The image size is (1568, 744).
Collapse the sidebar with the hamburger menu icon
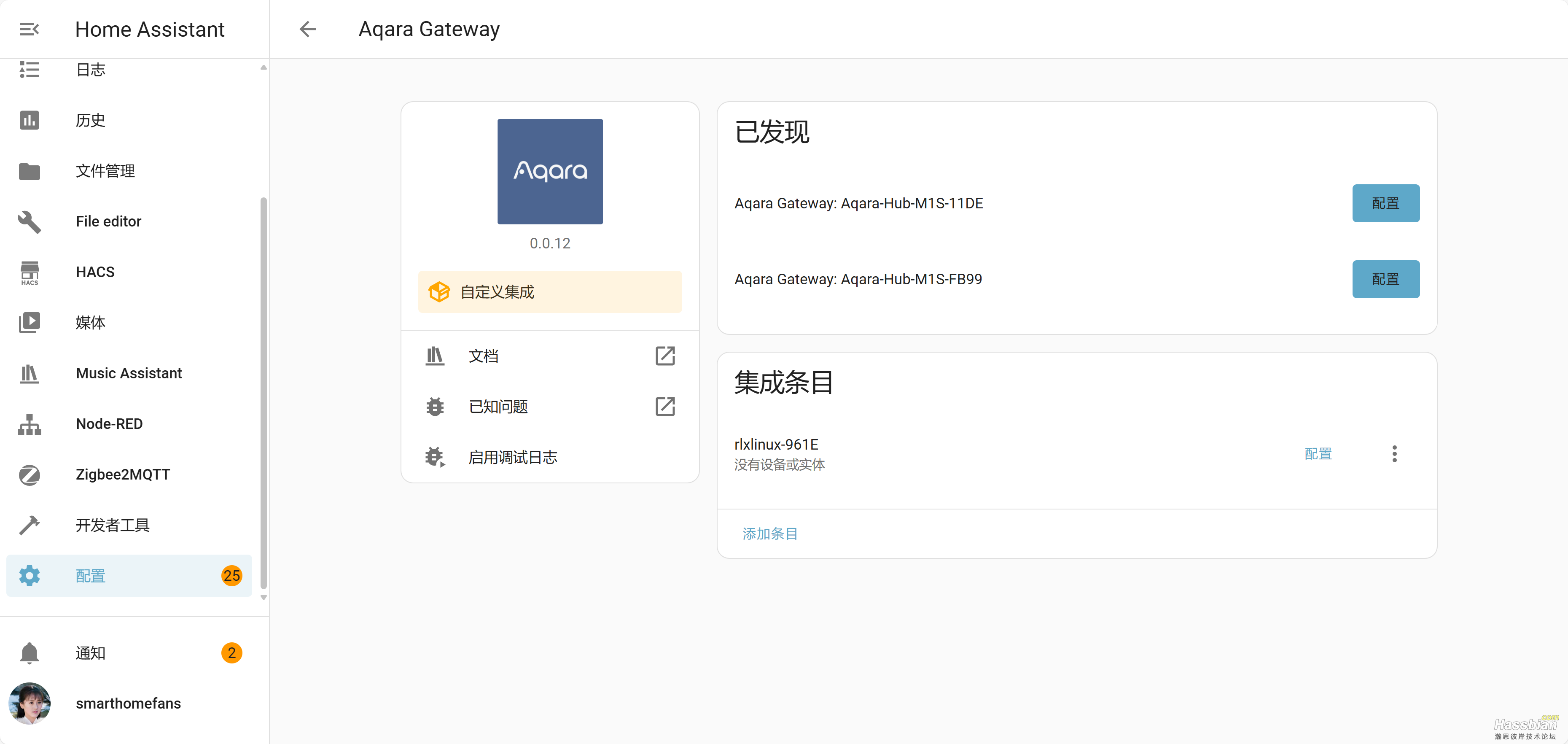point(29,29)
